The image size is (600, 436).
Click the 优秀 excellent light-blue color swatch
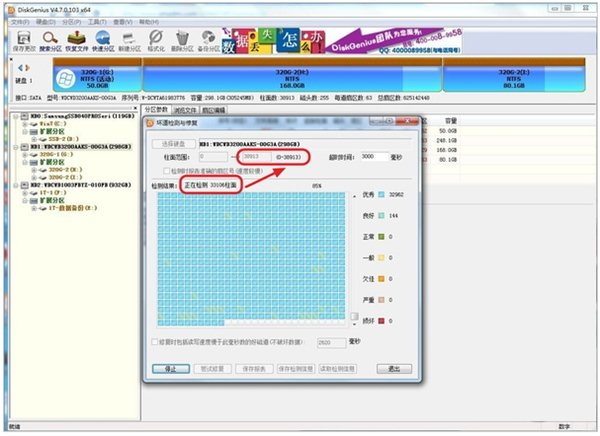[x=381, y=194]
